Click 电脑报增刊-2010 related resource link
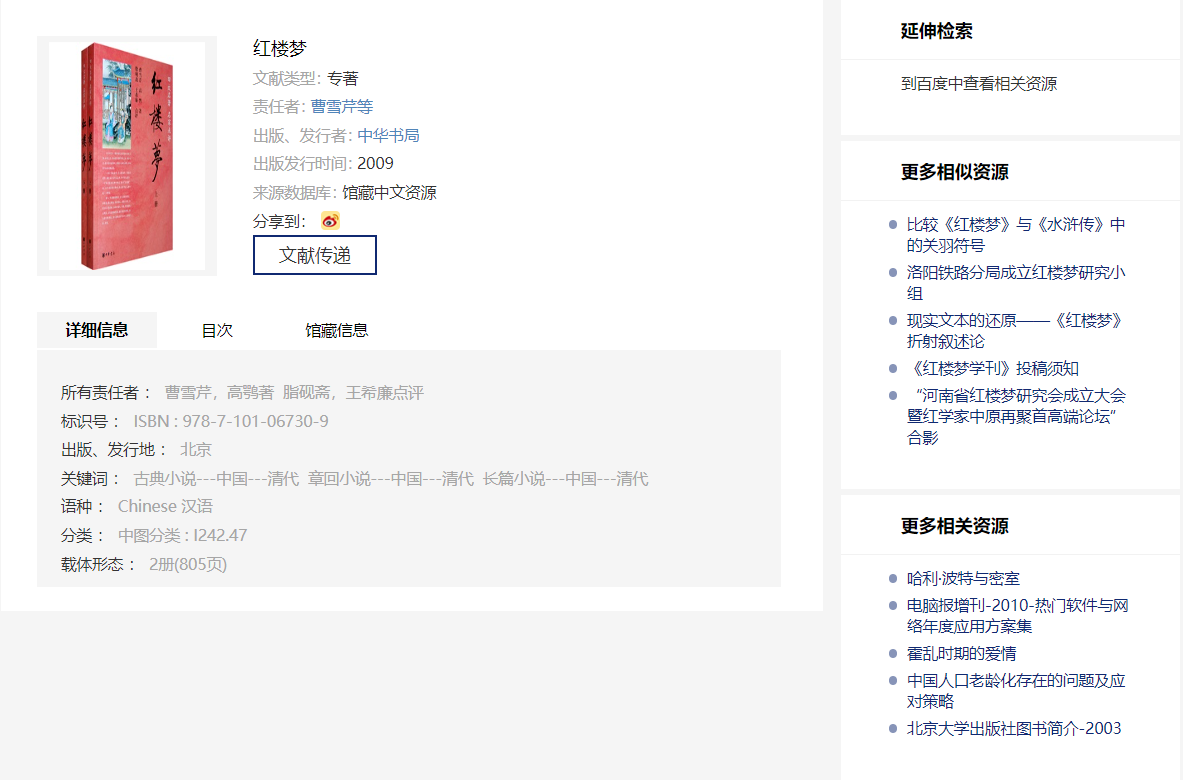1183x780 pixels. (x=1017, y=615)
